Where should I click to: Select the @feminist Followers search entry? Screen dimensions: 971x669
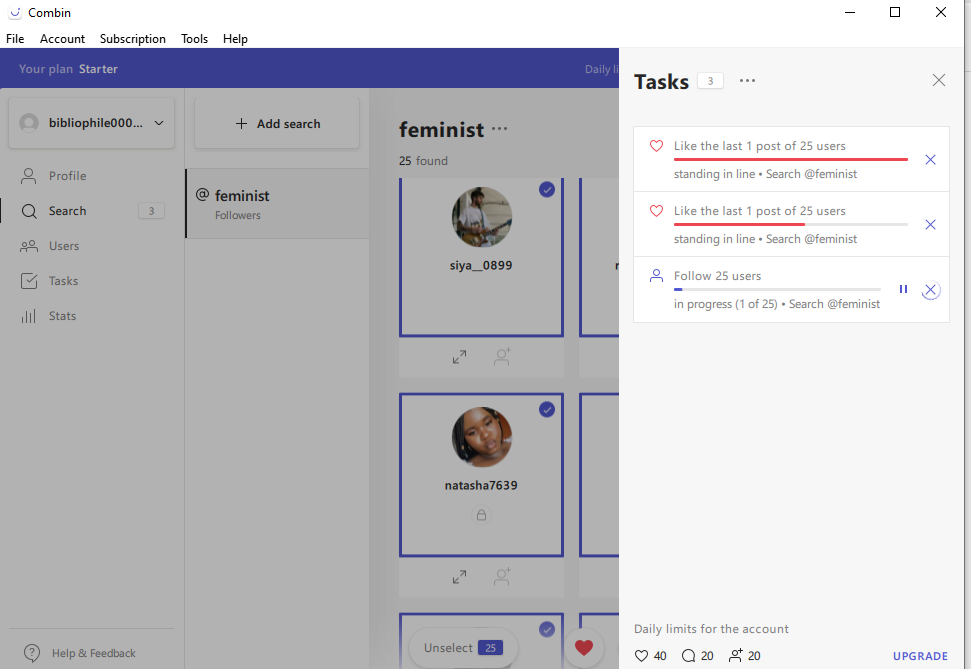277,204
